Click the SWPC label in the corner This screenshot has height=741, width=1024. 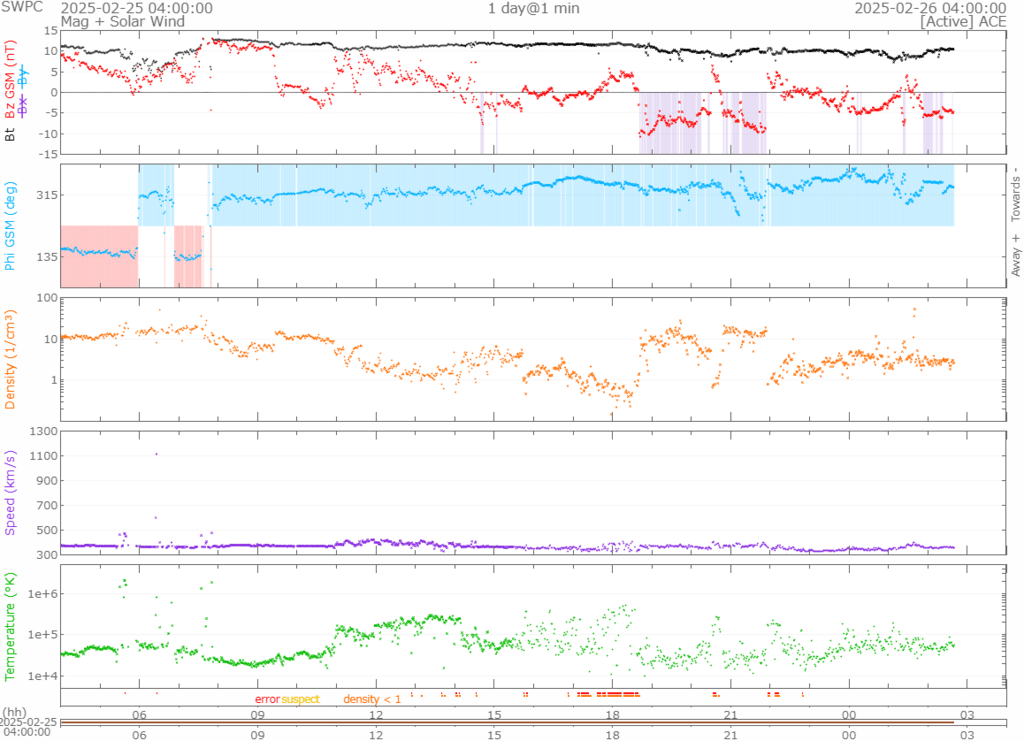tap(22, 7)
